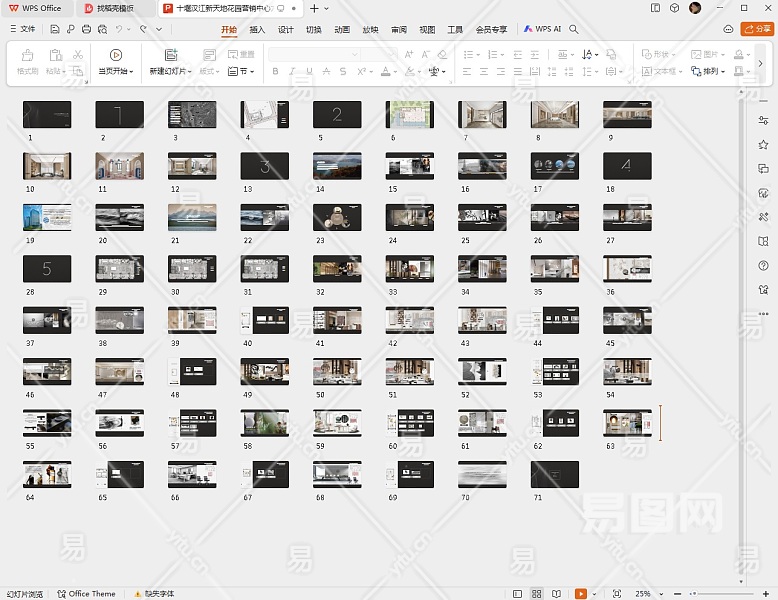Toggle underline formatting
The width and height of the screenshot is (778, 600).
click(x=309, y=72)
